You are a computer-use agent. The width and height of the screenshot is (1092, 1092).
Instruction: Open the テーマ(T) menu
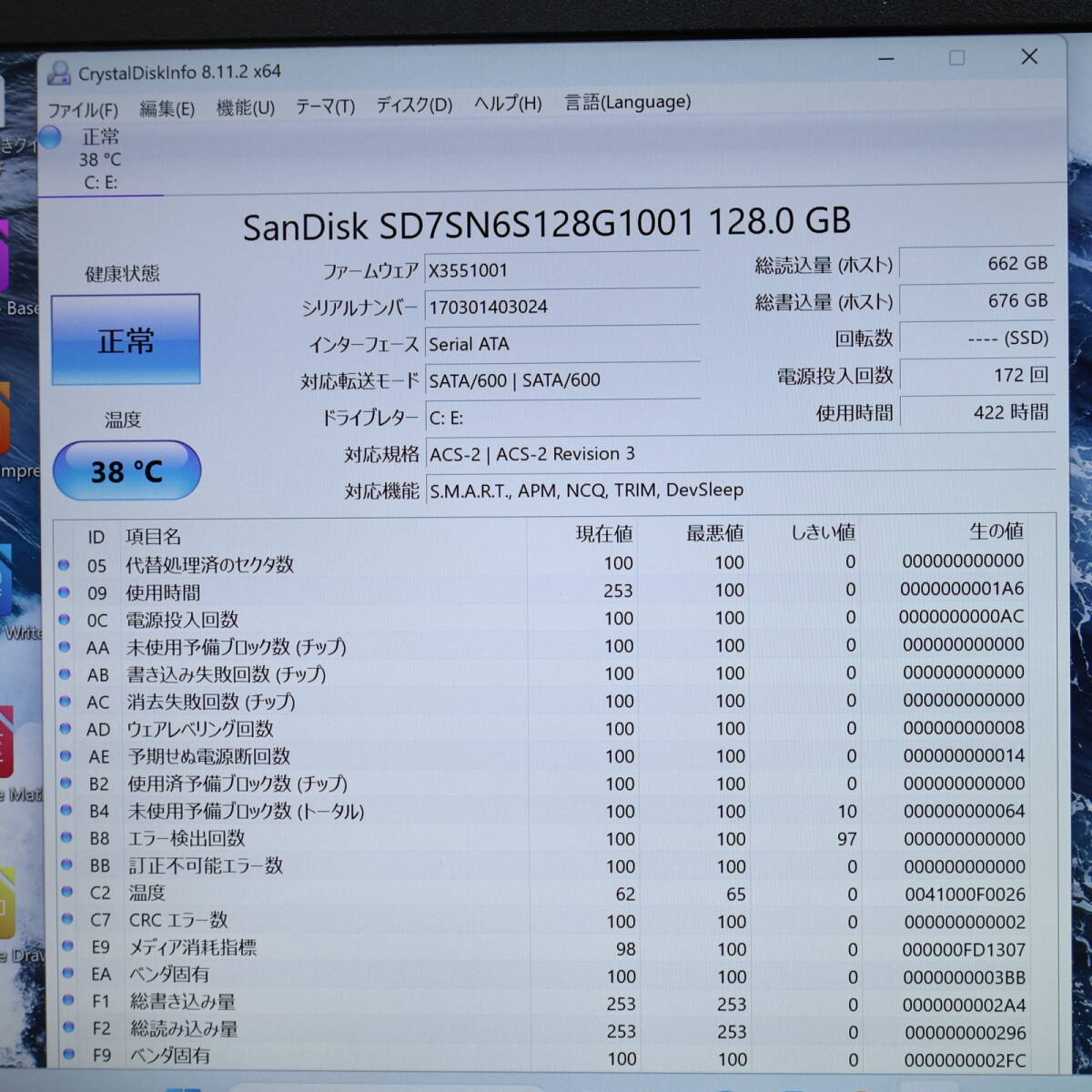[325, 106]
